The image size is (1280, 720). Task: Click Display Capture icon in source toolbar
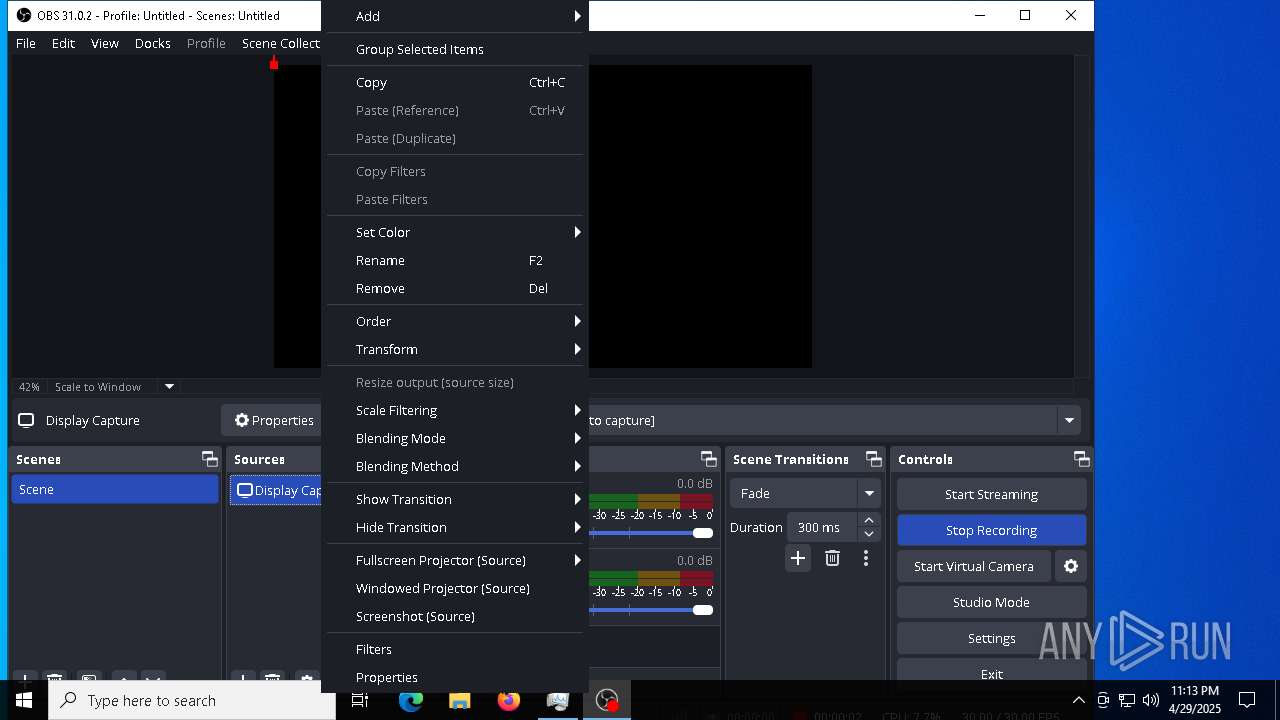coord(27,420)
